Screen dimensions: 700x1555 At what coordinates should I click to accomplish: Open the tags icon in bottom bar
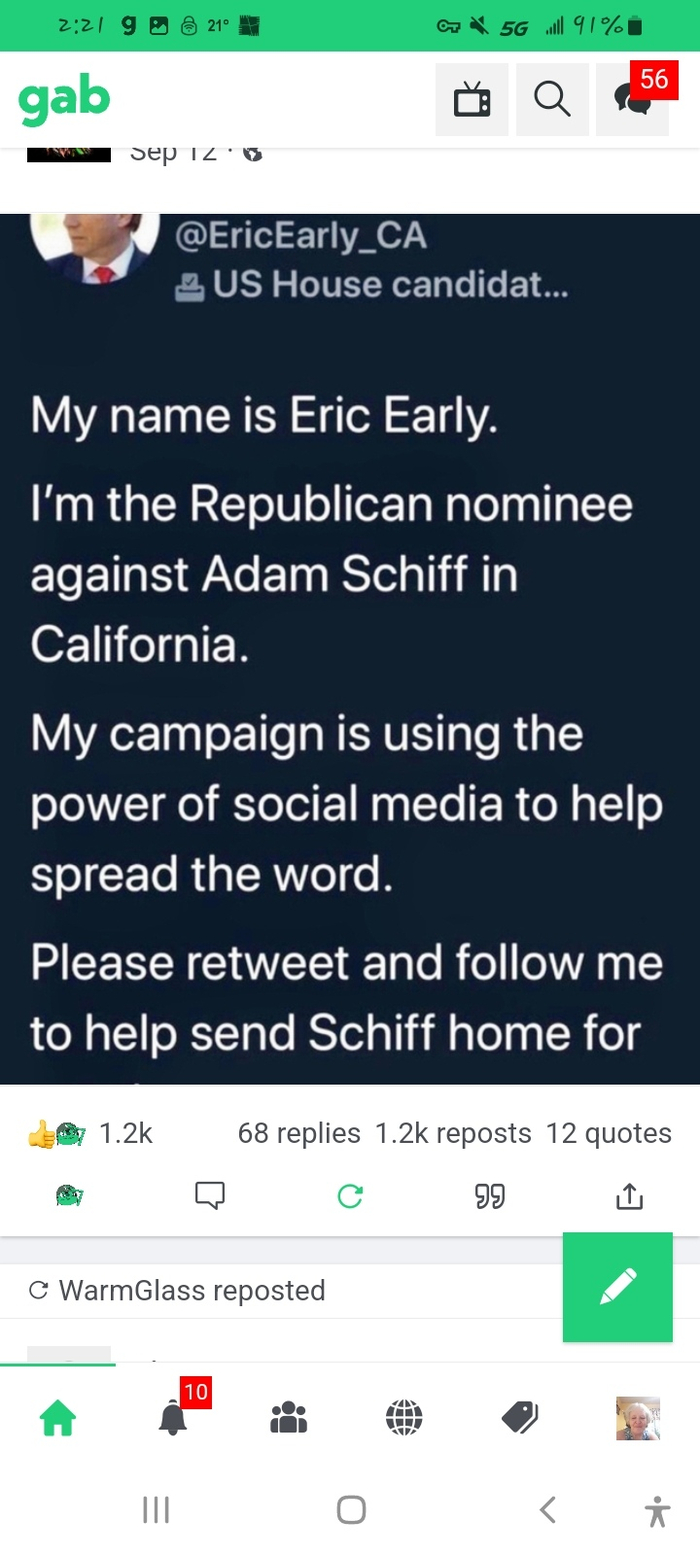[x=520, y=1417]
